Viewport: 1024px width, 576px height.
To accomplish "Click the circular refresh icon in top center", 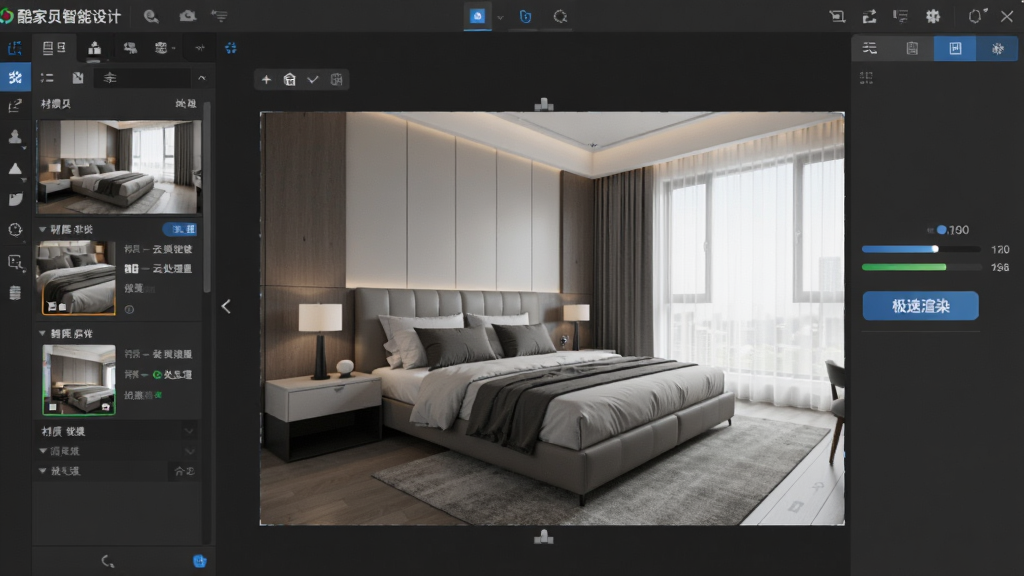I will 560,16.
